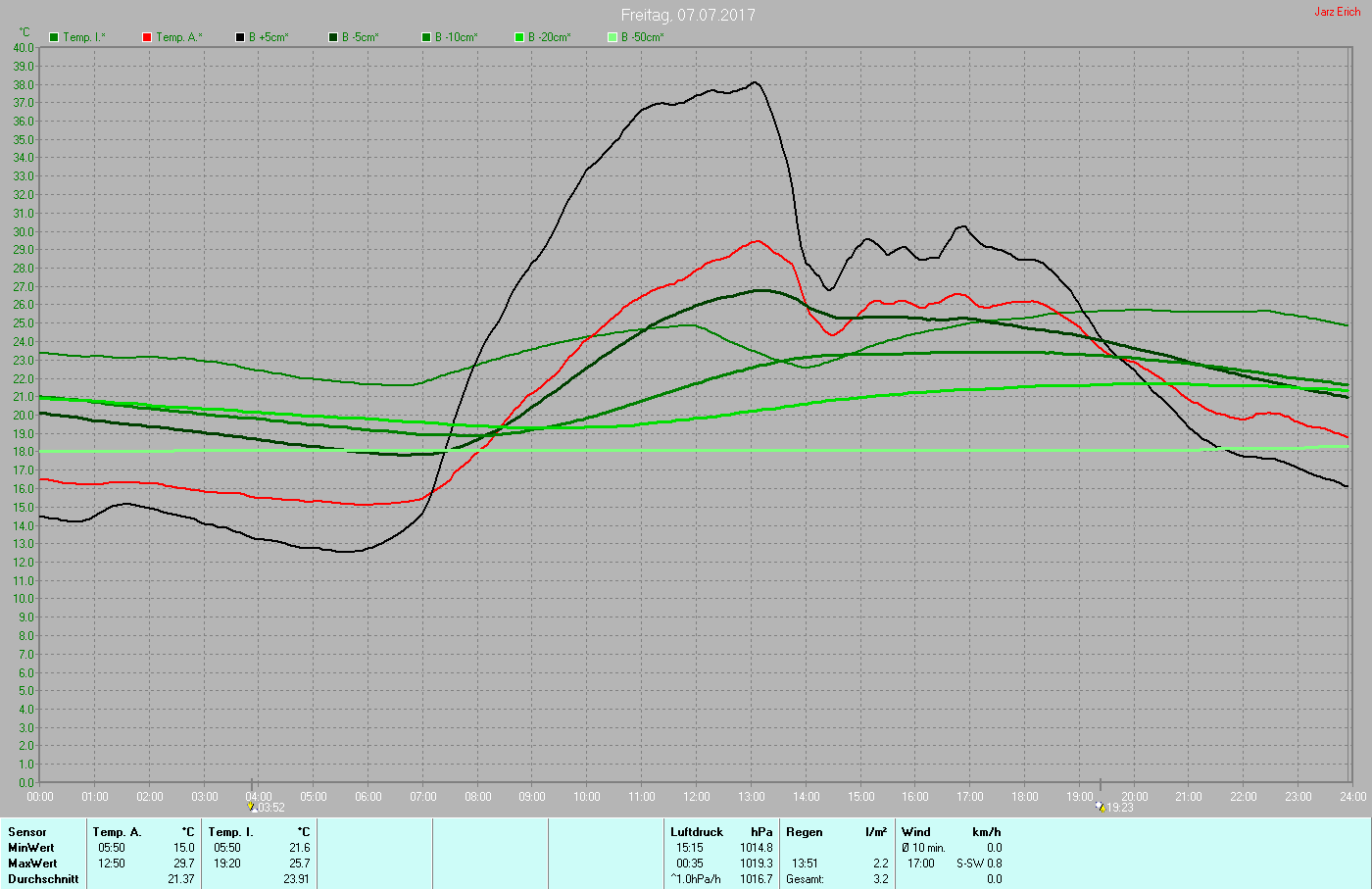Click the "00:00" label on the time axis
Viewport: 1372px width, 889px height.
(x=40, y=797)
